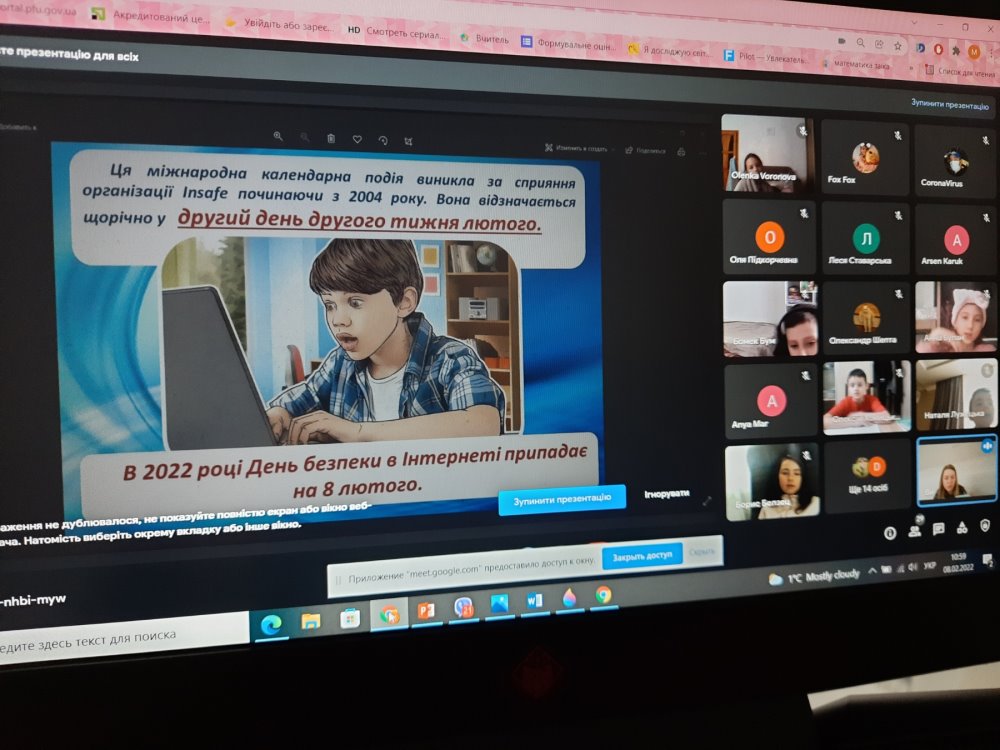
Task: Open Word from the taskbar
Action: click(534, 600)
